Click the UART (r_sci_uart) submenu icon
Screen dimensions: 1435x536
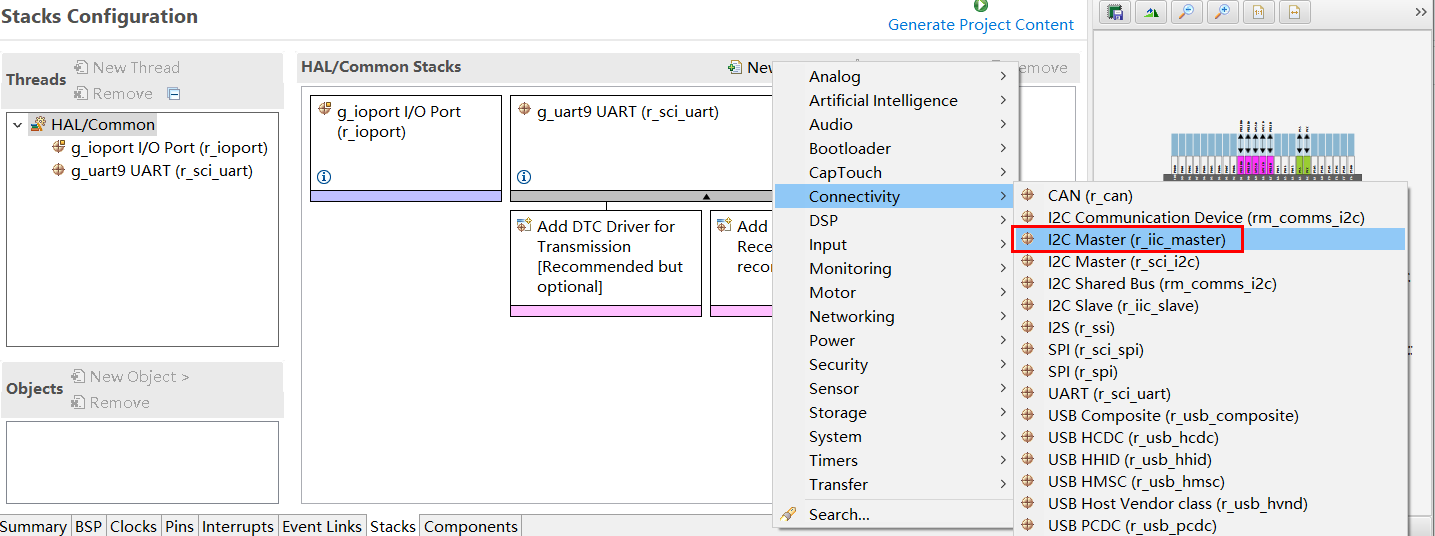(1028, 393)
